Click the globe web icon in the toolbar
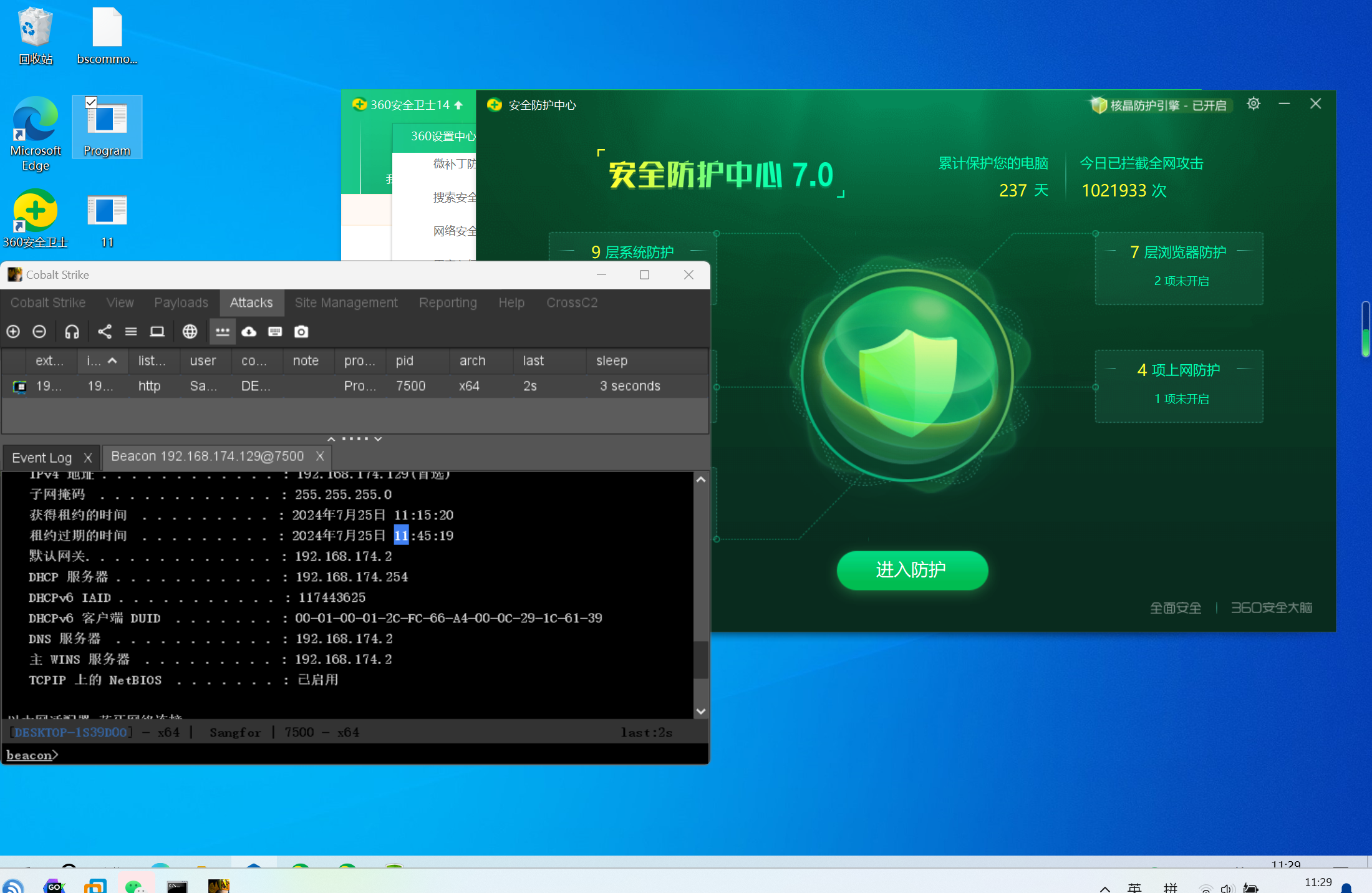Image resolution: width=1372 pixels, height=893 pixels. point(190,332)
